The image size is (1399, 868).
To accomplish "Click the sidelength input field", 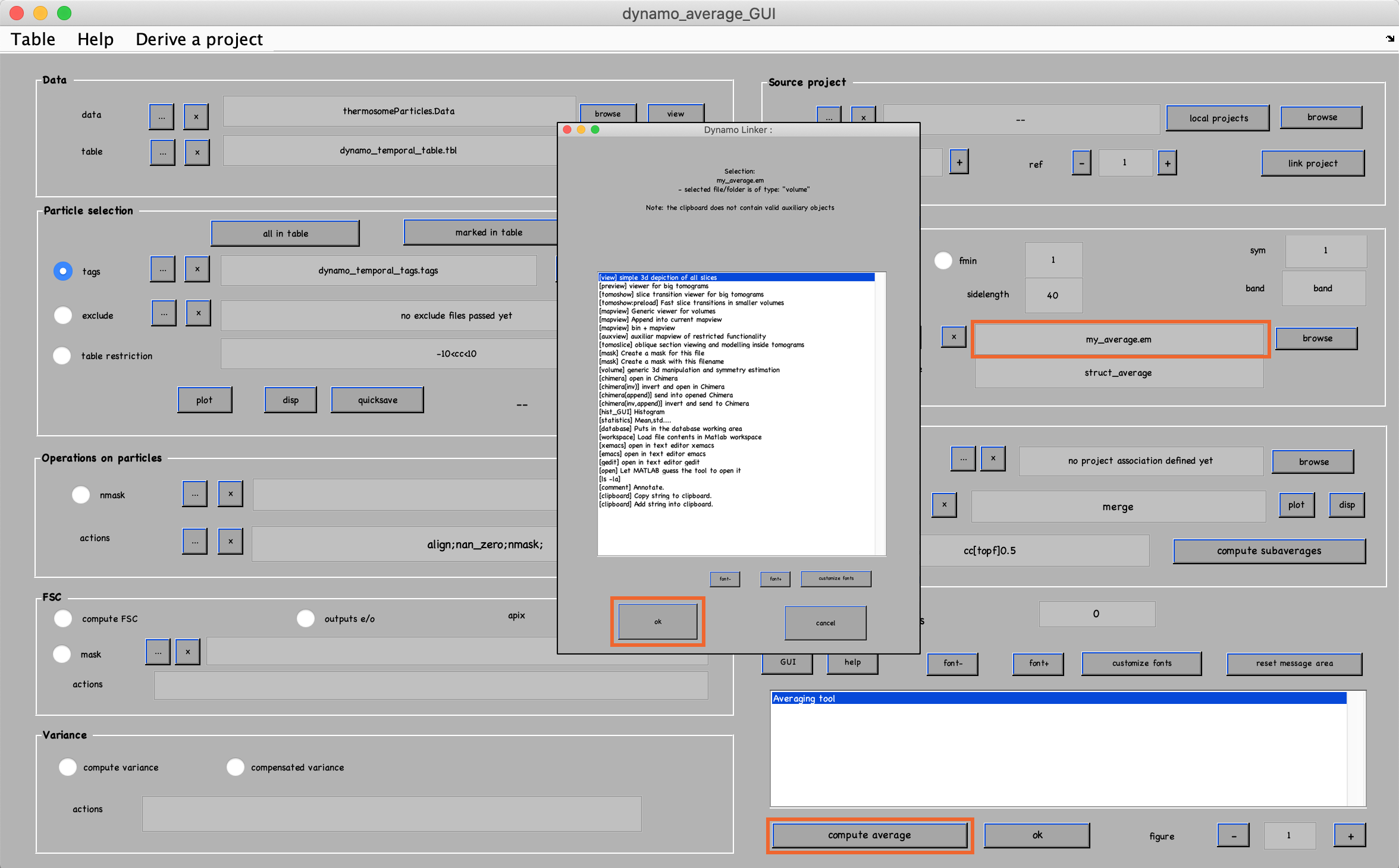I will pos(1053,295).
